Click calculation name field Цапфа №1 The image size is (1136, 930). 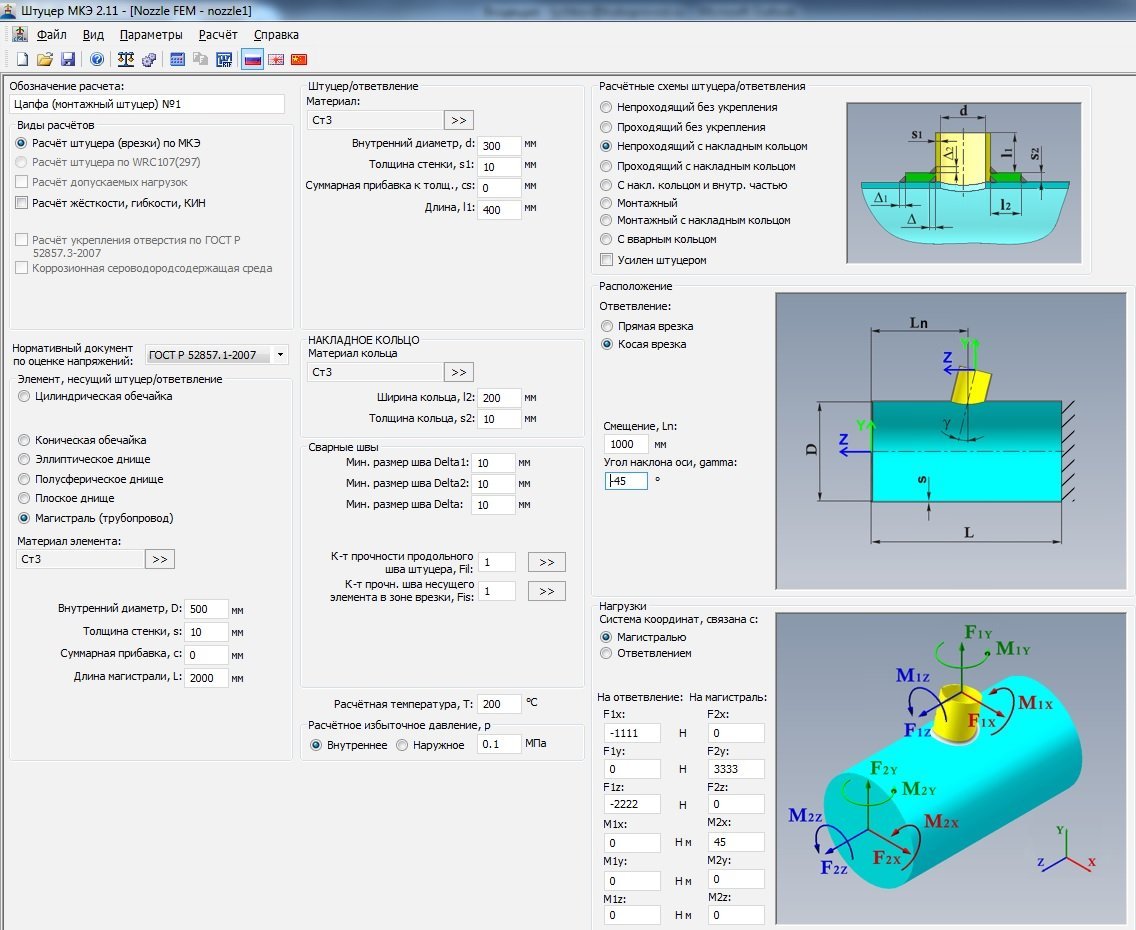click(x=147, y=104)
